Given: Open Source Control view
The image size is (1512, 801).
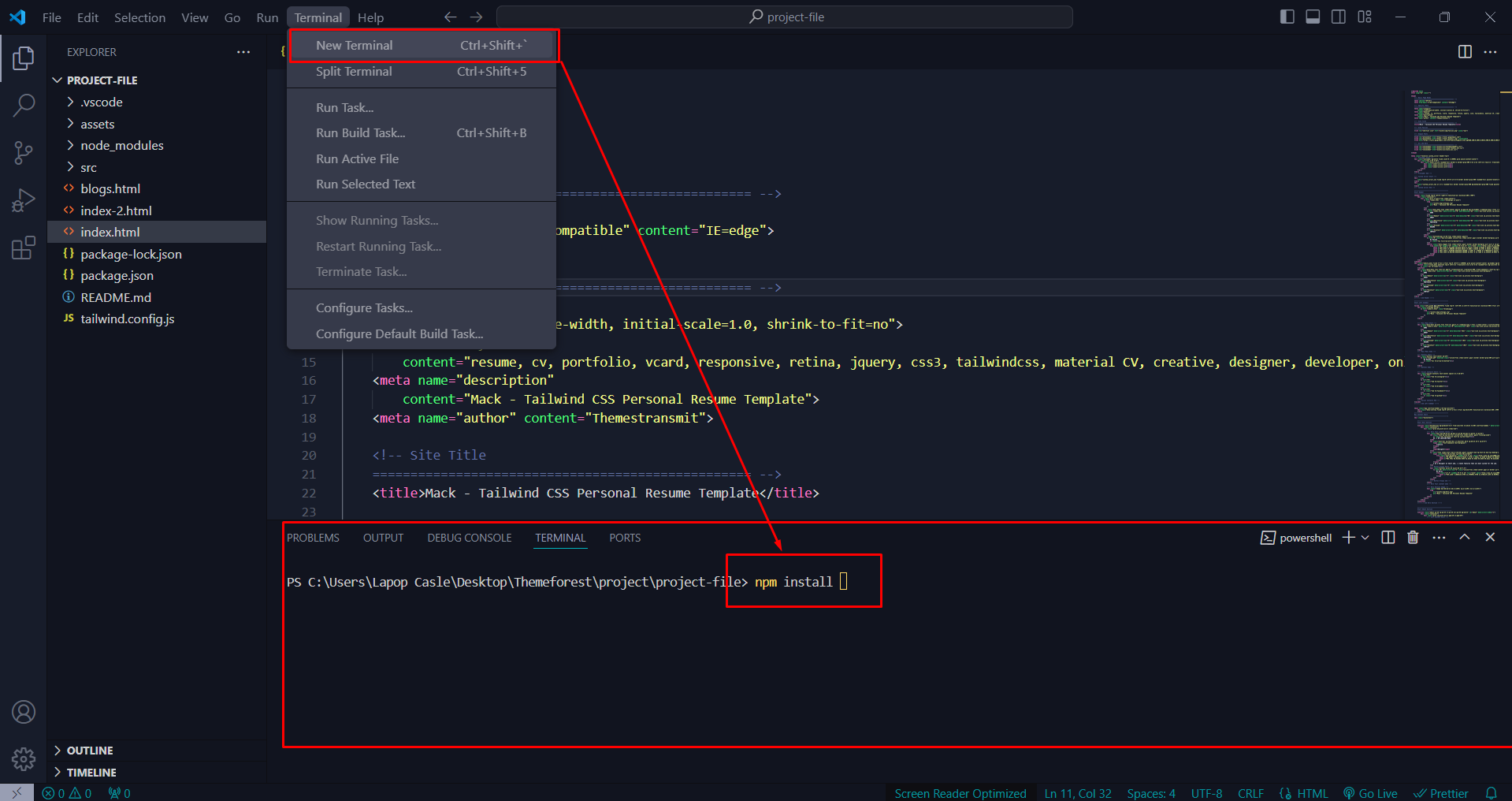Looking at the screenshot, I should click(x=24, y=153).
